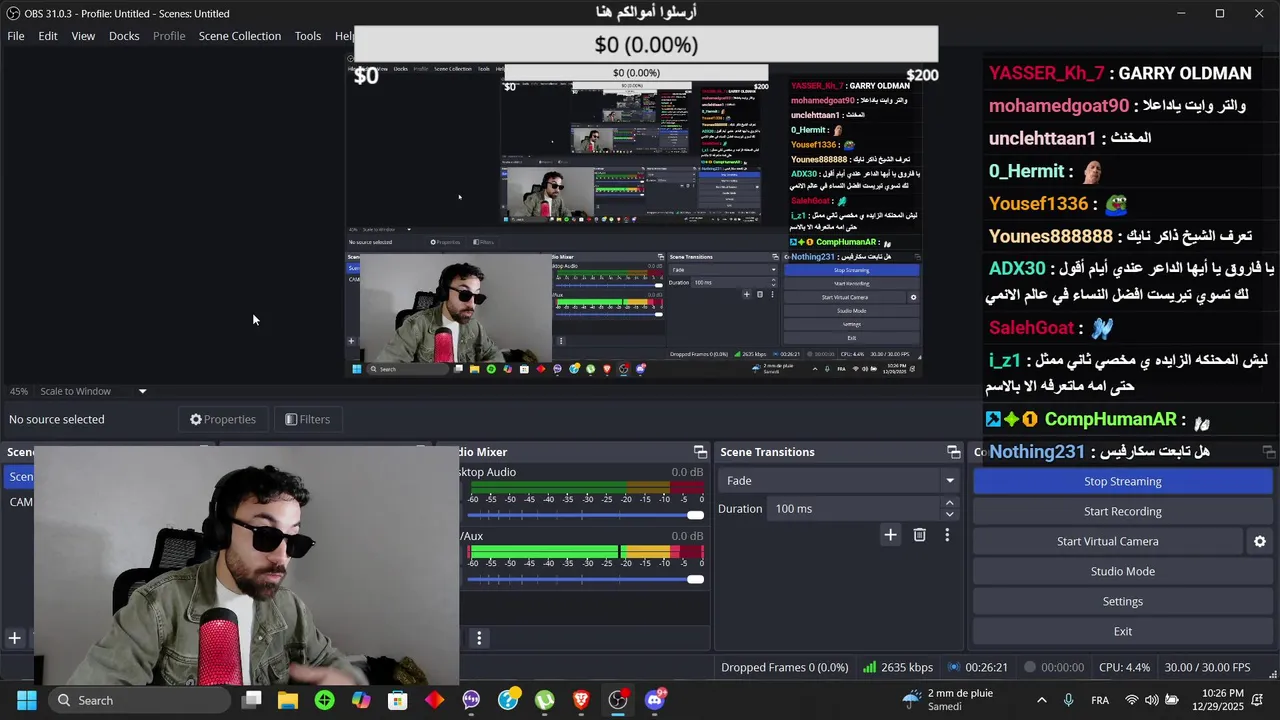Open the Docks menu
The height and width of the screenshot is (720, 1280).
124,36
